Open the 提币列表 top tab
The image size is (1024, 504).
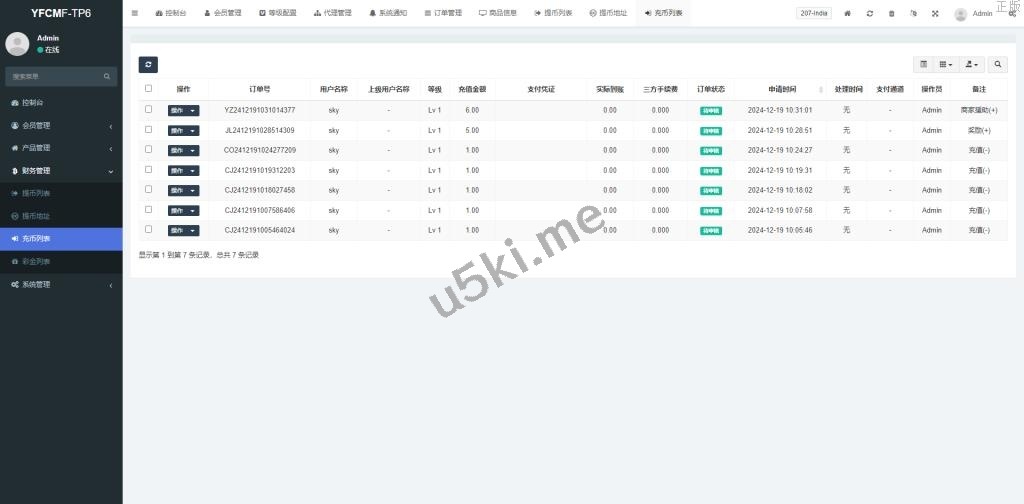pyautogui.click(x=553, y=13)
